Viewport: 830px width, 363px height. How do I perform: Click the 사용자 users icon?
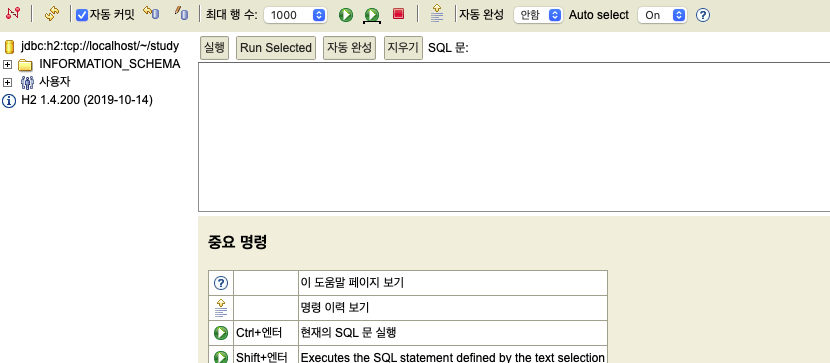click(x=27, y=83)
